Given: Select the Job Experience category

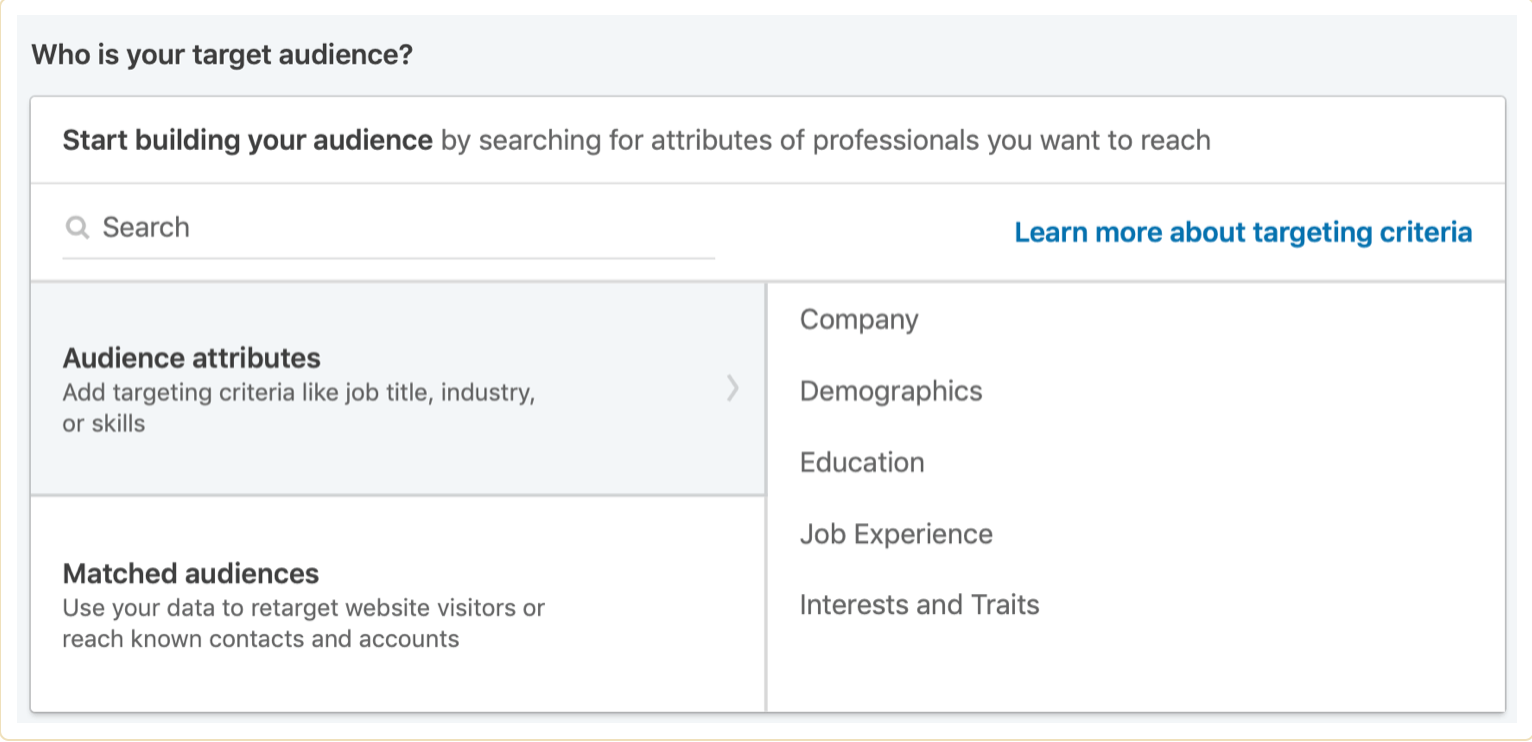Looking at the screenshot, I should (x=896, y=534).
